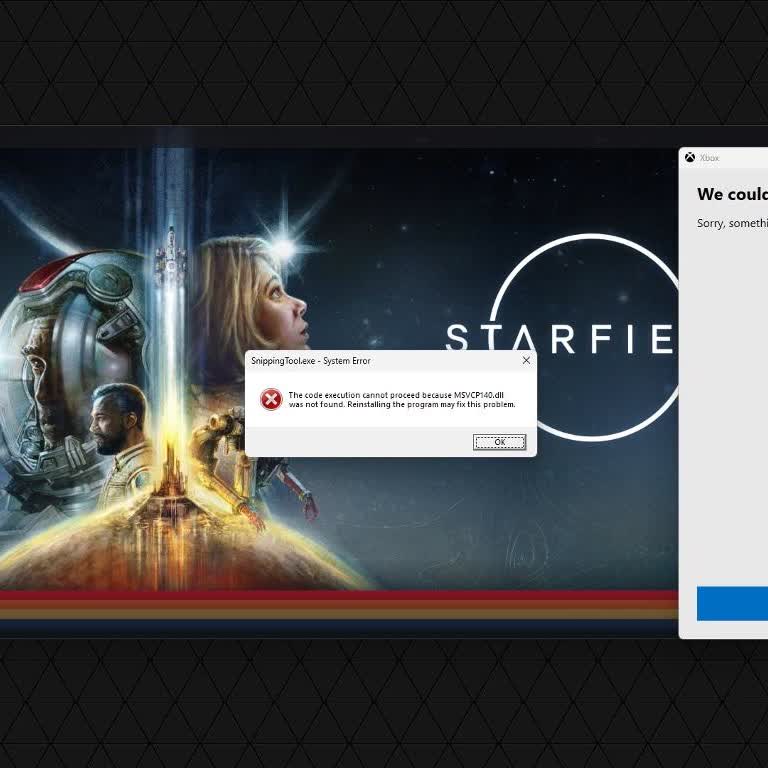Click the 'We could' heading in Xbox window

[x=732, y=194]
